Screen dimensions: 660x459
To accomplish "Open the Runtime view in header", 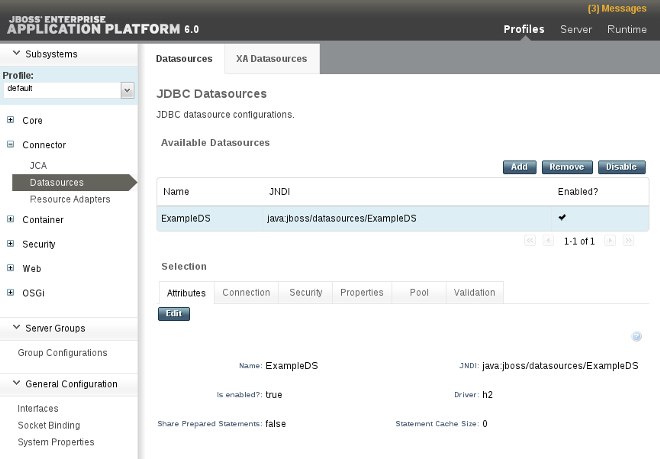I will (627, 29).
